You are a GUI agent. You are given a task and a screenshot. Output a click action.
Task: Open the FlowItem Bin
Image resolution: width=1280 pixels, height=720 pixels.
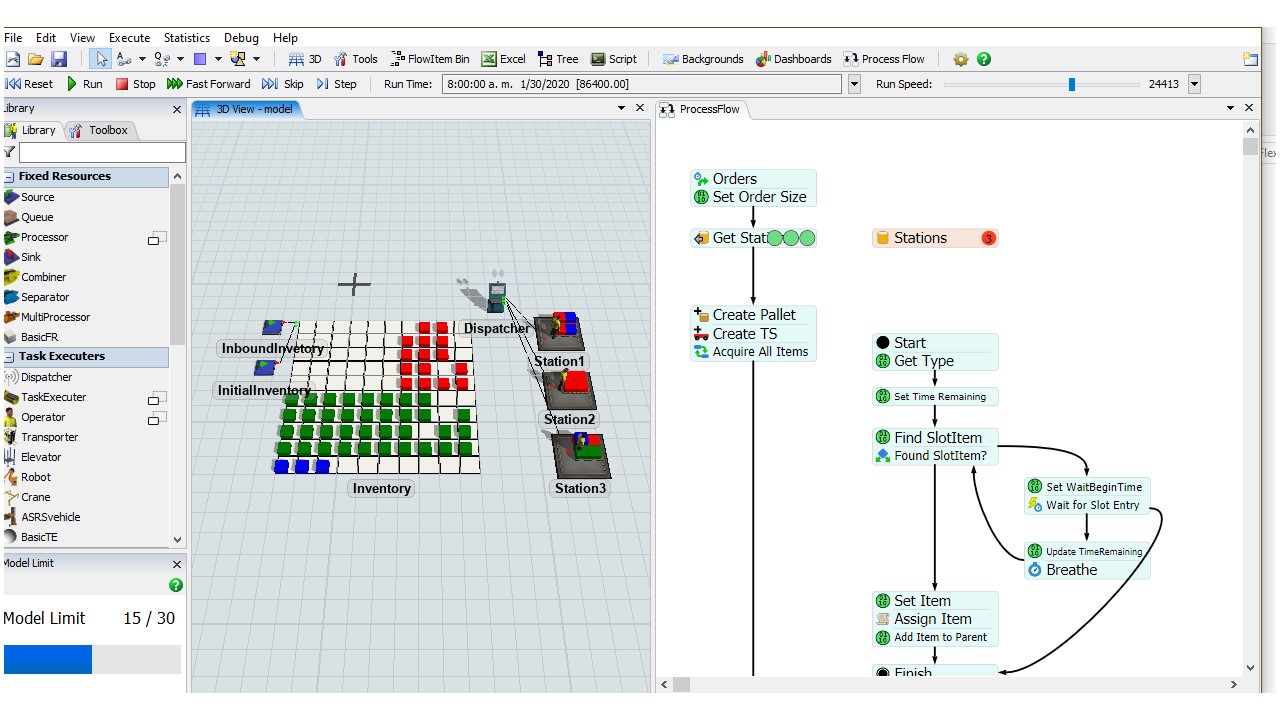430,59
